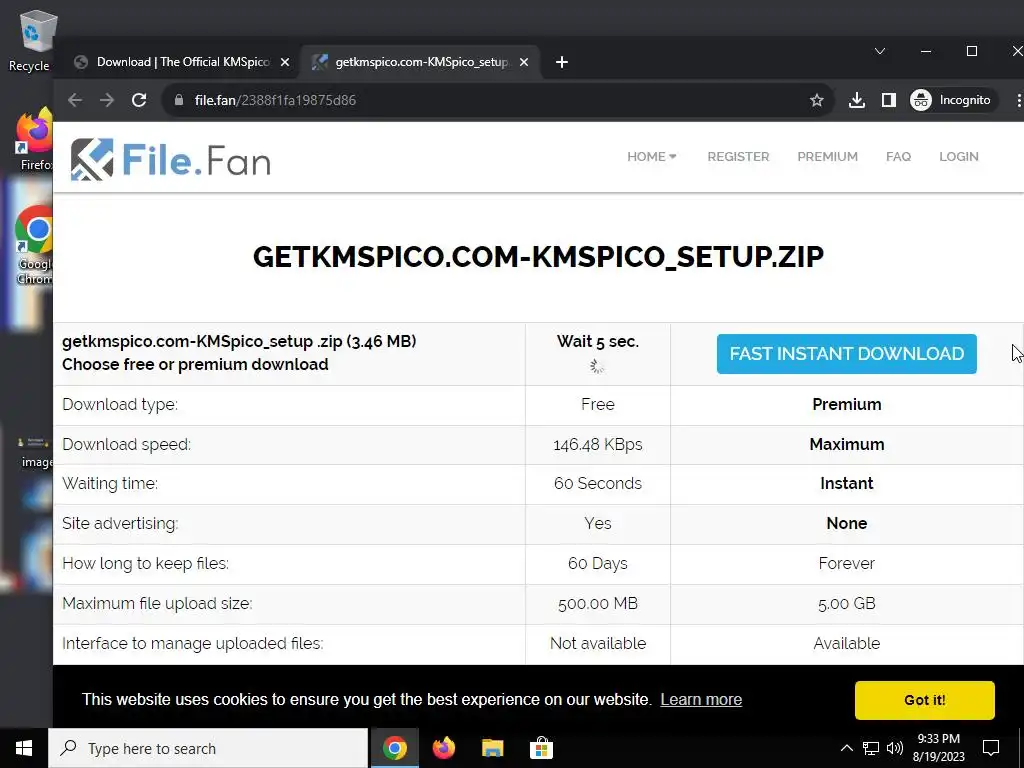
Task: Click the Wait 5 sec. text
Action: click(598, 342)
